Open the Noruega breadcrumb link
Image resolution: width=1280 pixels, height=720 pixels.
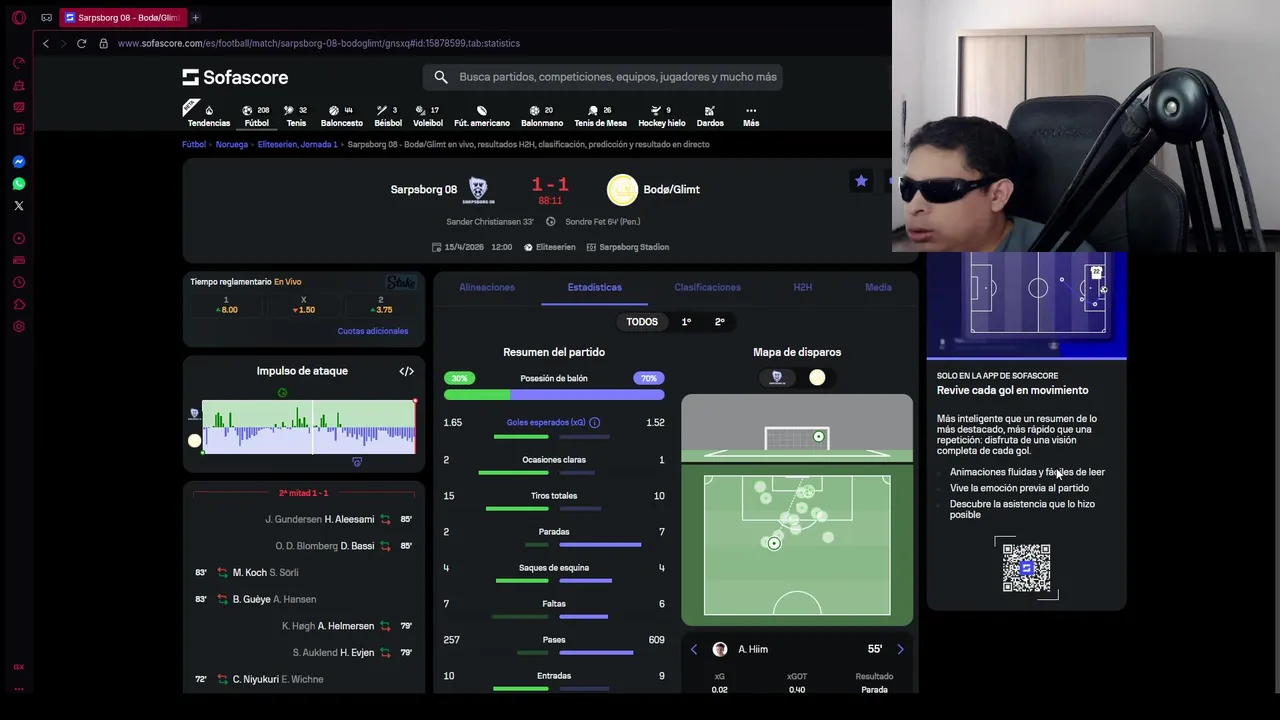pos(232,144)
